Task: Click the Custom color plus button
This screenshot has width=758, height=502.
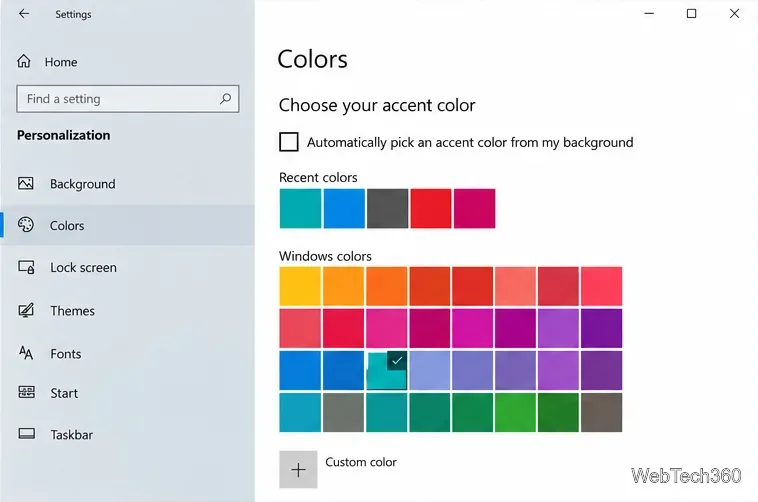Action: click(298, 470)
